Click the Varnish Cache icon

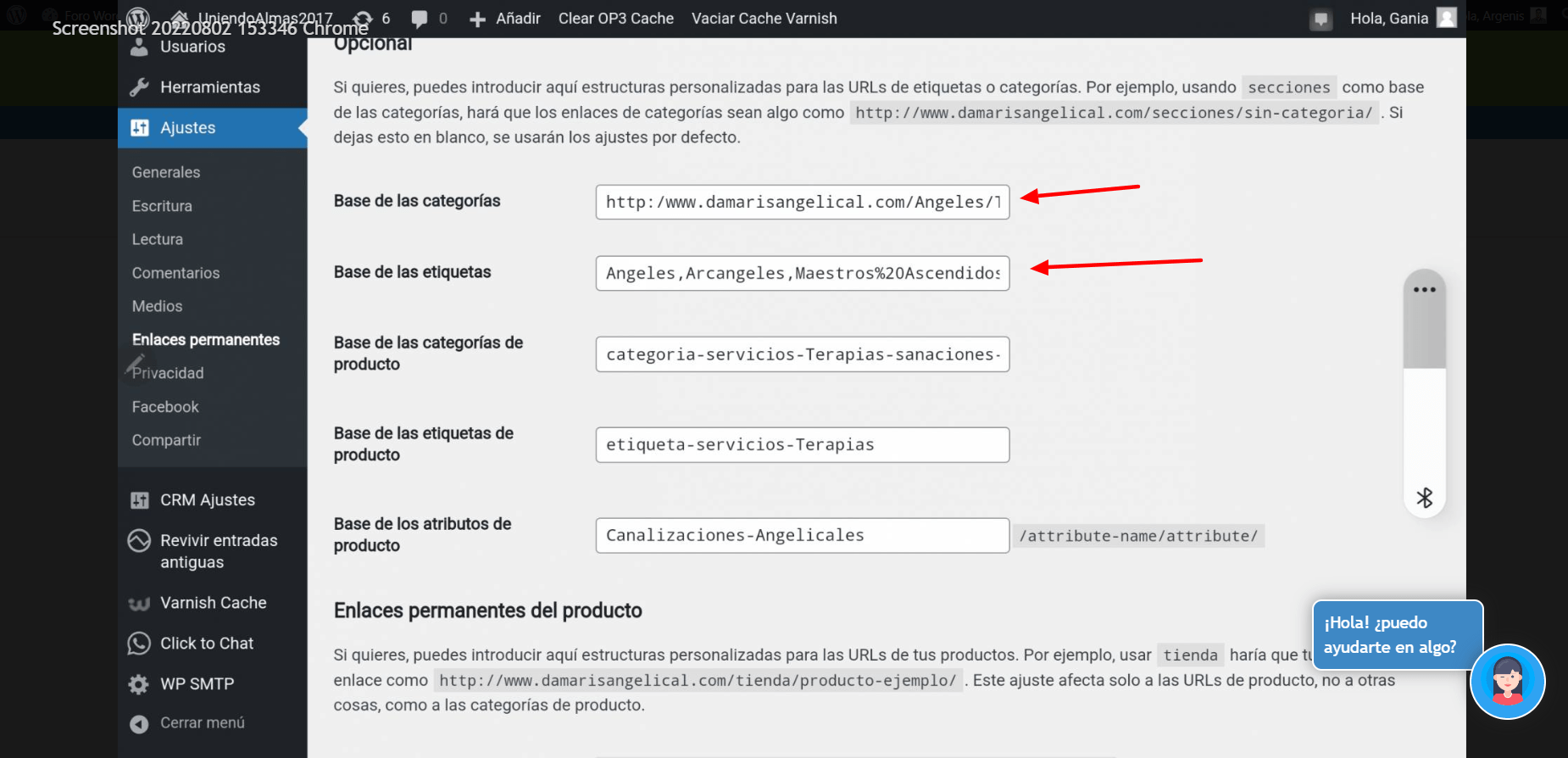click(139, 604)
